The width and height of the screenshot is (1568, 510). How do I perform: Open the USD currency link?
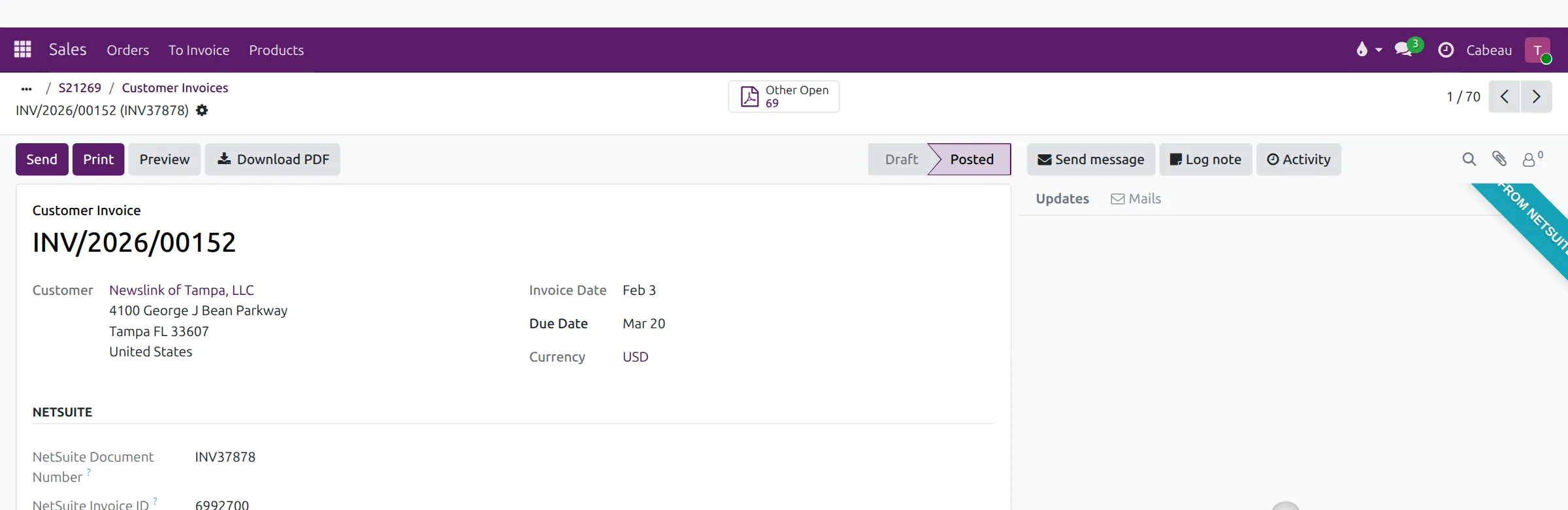pyautogui.click(x=636, y=357)
